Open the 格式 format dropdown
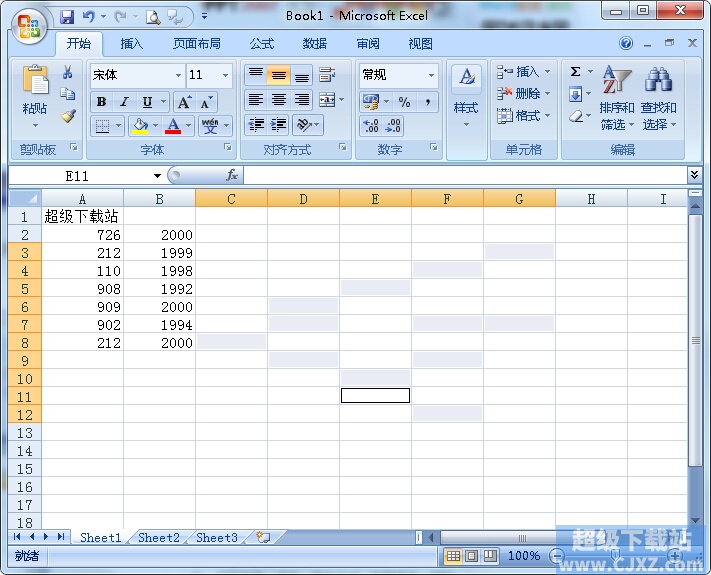 (523, 116)
